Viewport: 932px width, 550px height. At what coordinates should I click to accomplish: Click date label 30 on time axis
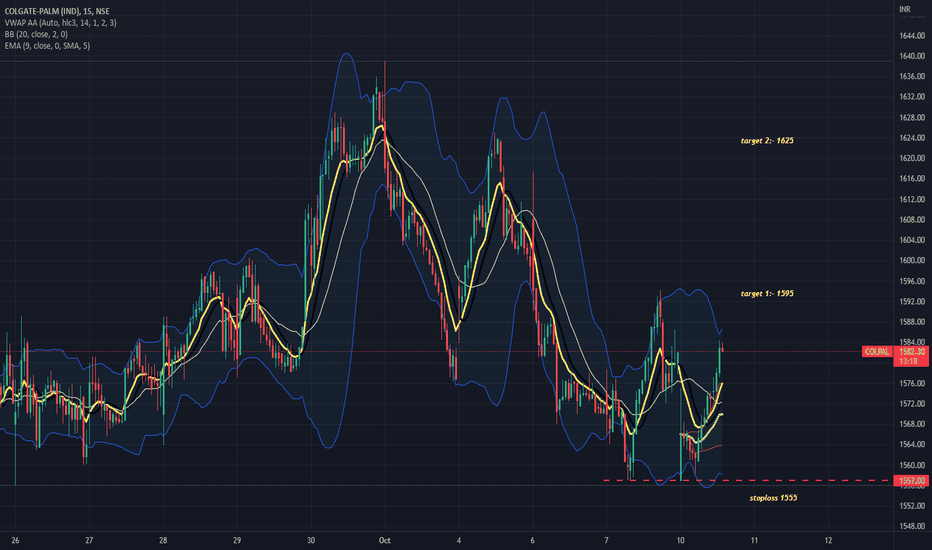point(311,540)
